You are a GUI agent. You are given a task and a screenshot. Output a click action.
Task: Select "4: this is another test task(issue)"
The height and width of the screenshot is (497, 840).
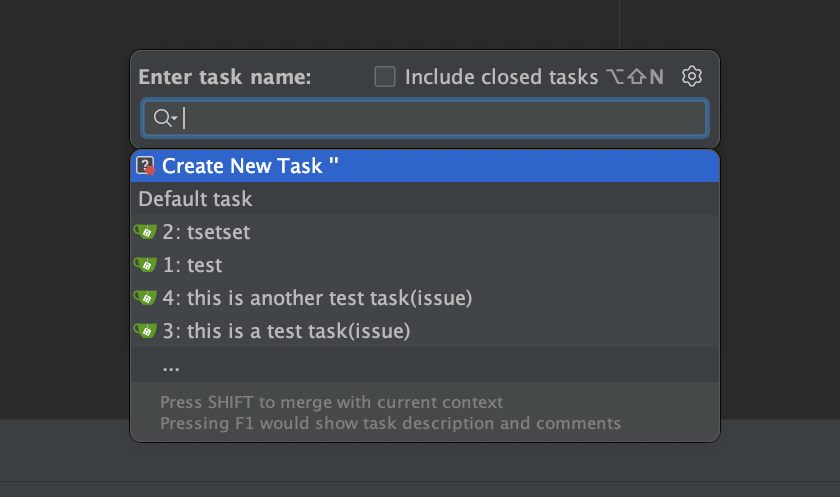coord(317,298)
